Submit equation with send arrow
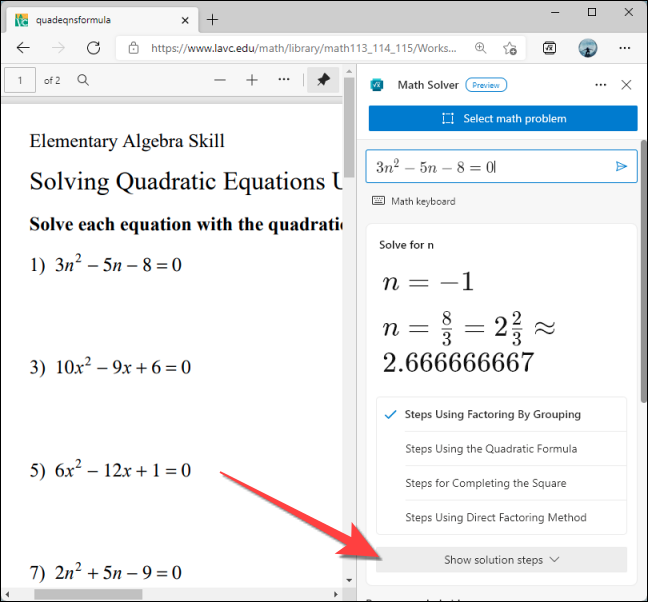 pyautogui.click(x=621, y=167)
